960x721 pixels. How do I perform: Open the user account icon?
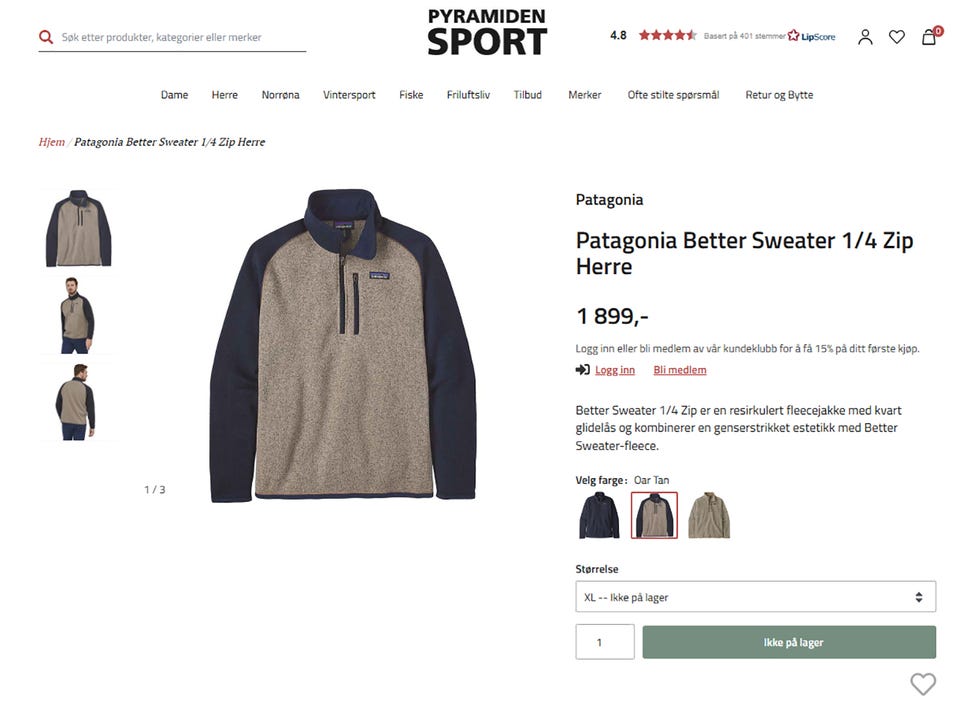click(865, 37)
